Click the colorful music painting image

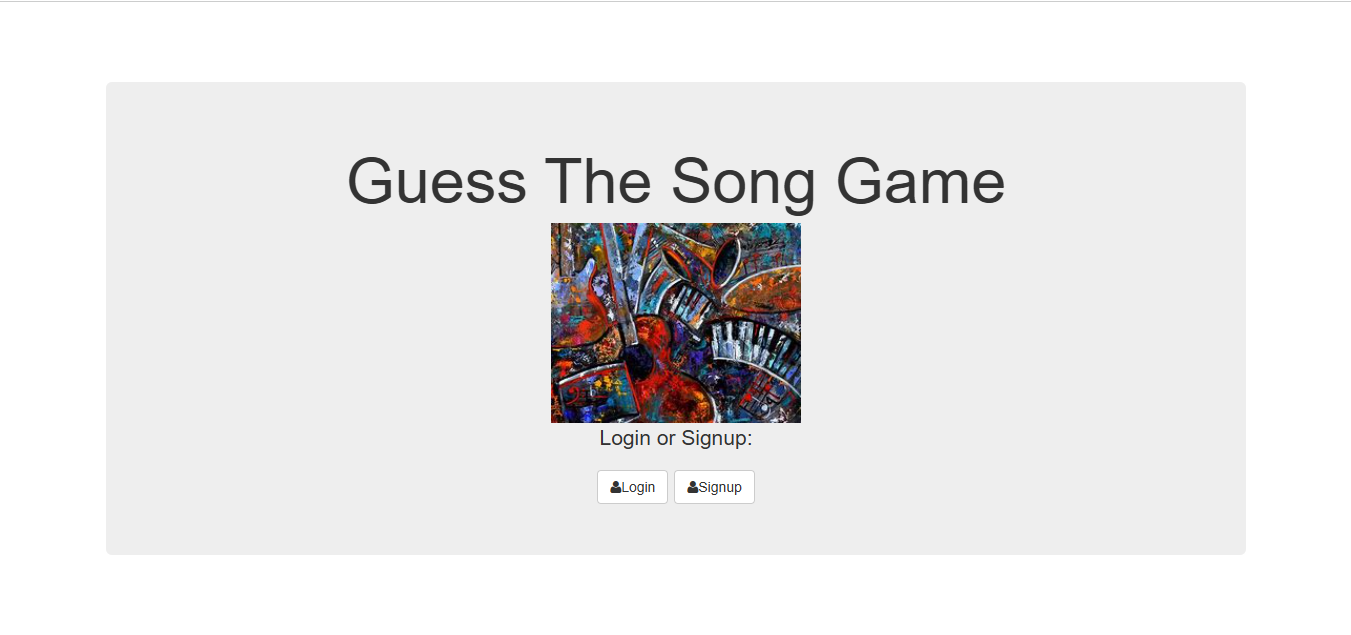coord(676,323)
